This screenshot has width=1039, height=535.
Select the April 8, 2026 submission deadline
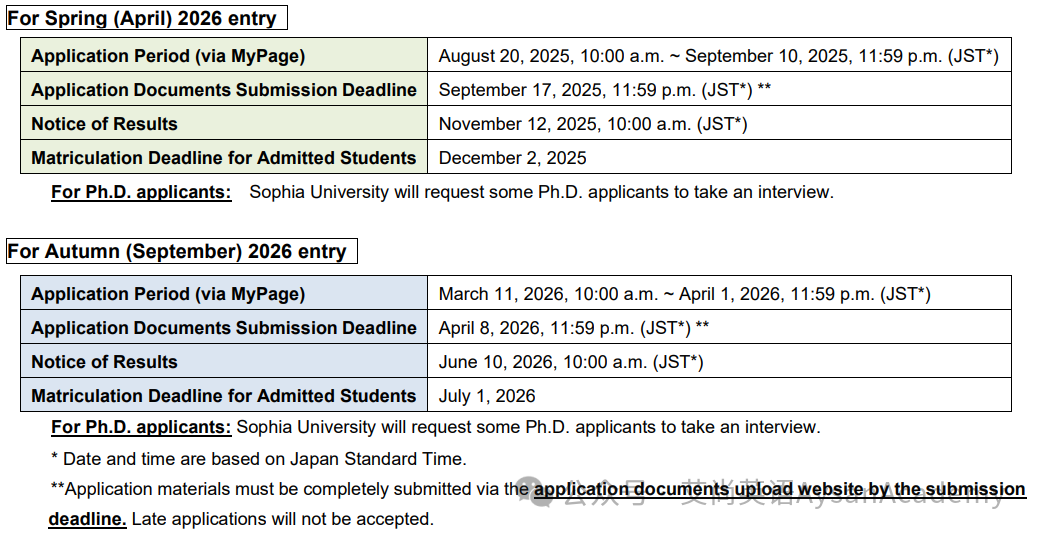point(574,327)
